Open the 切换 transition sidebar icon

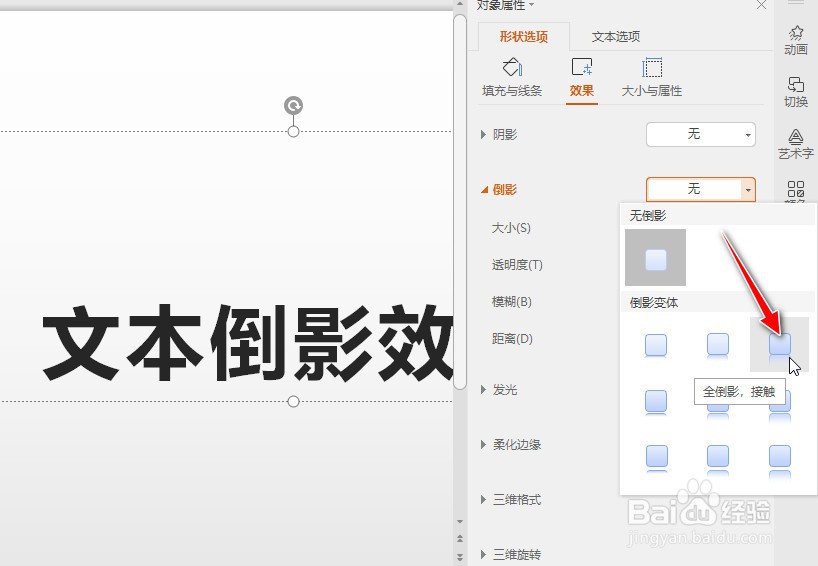click(x=796, y=92)
